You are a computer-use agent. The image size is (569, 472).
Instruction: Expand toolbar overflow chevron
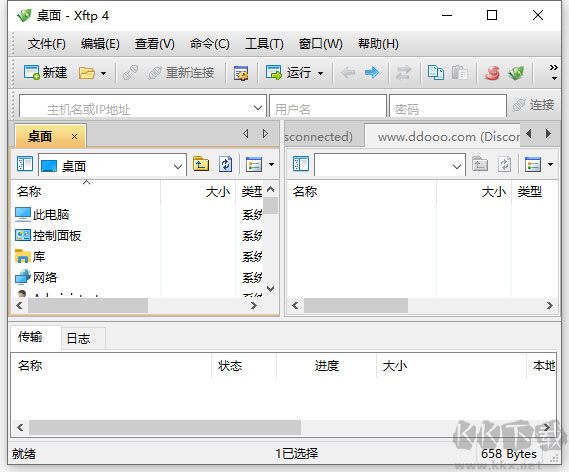[x=554, y=73]
